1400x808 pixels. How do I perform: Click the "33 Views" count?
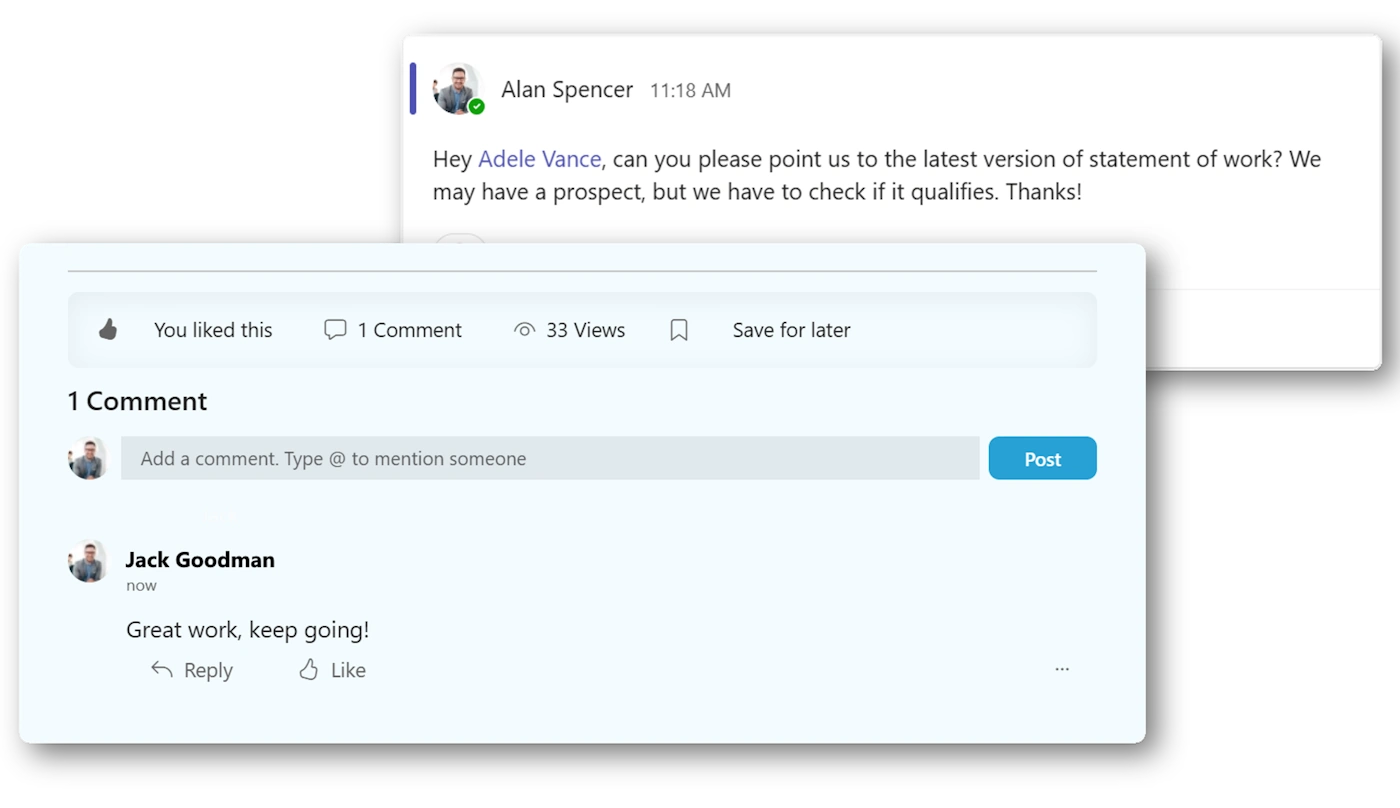585,330
